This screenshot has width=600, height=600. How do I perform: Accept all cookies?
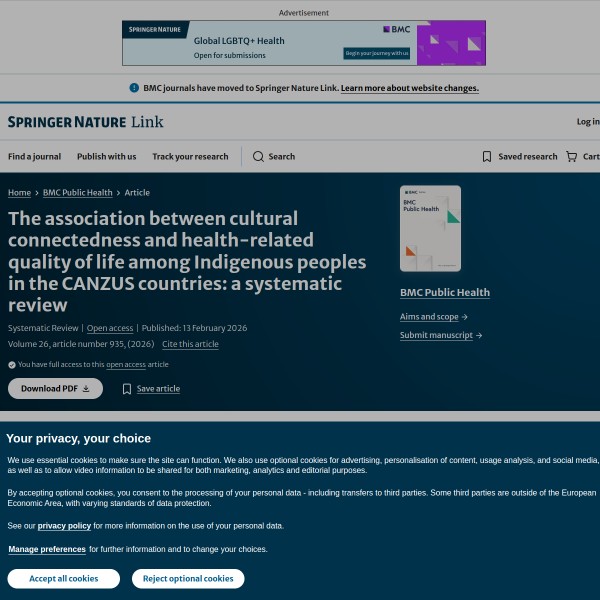(x=63, y=579)
